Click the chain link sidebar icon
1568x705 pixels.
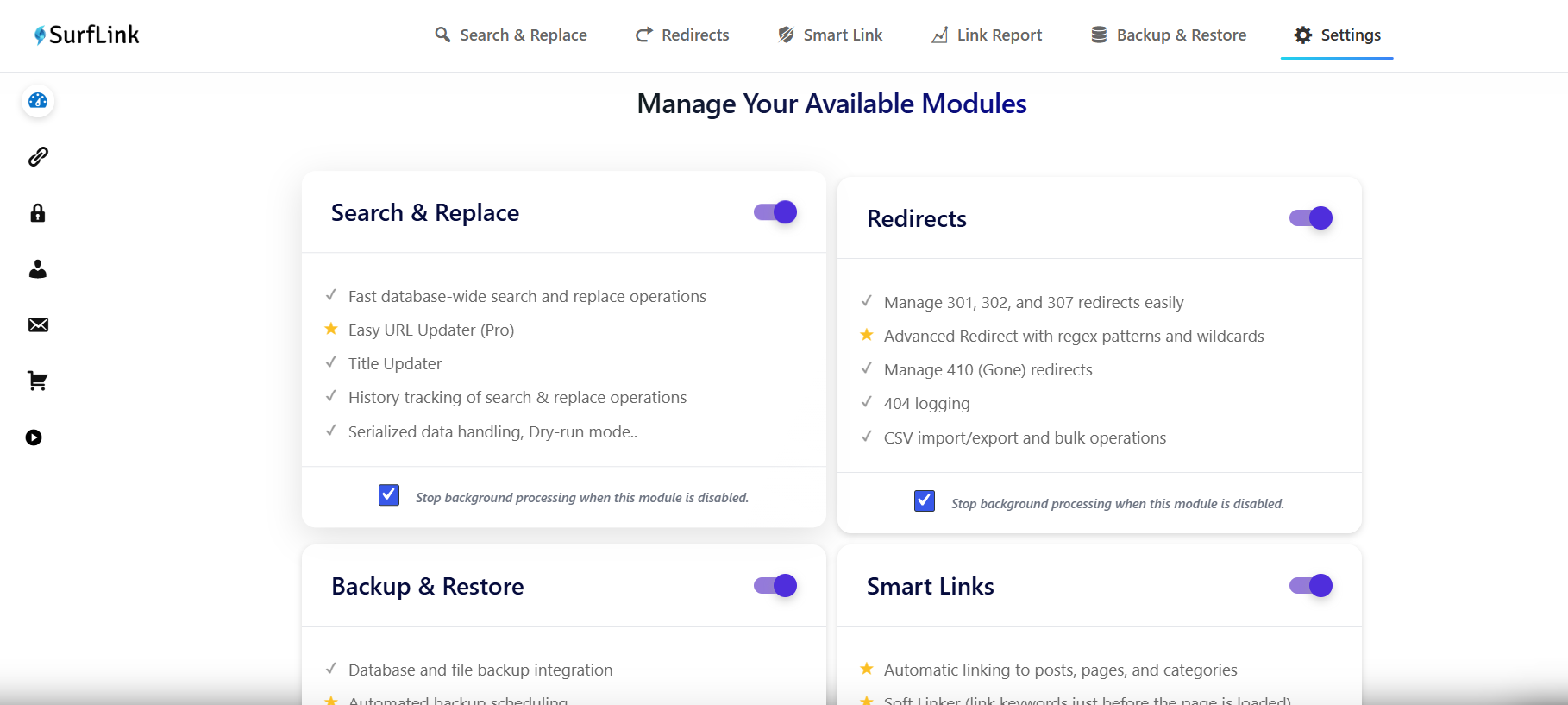[x=38, y=156]
